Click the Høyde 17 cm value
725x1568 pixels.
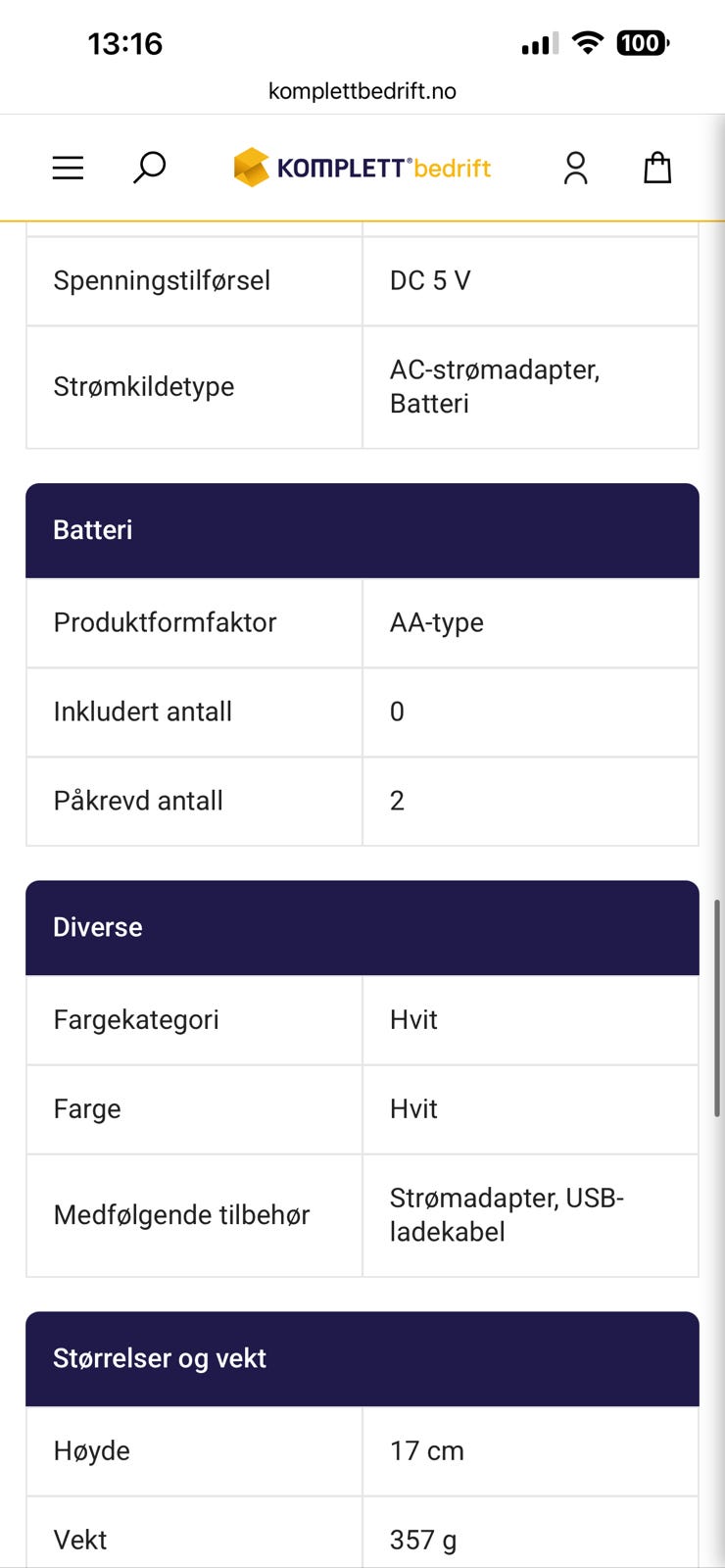(427, 1450)
